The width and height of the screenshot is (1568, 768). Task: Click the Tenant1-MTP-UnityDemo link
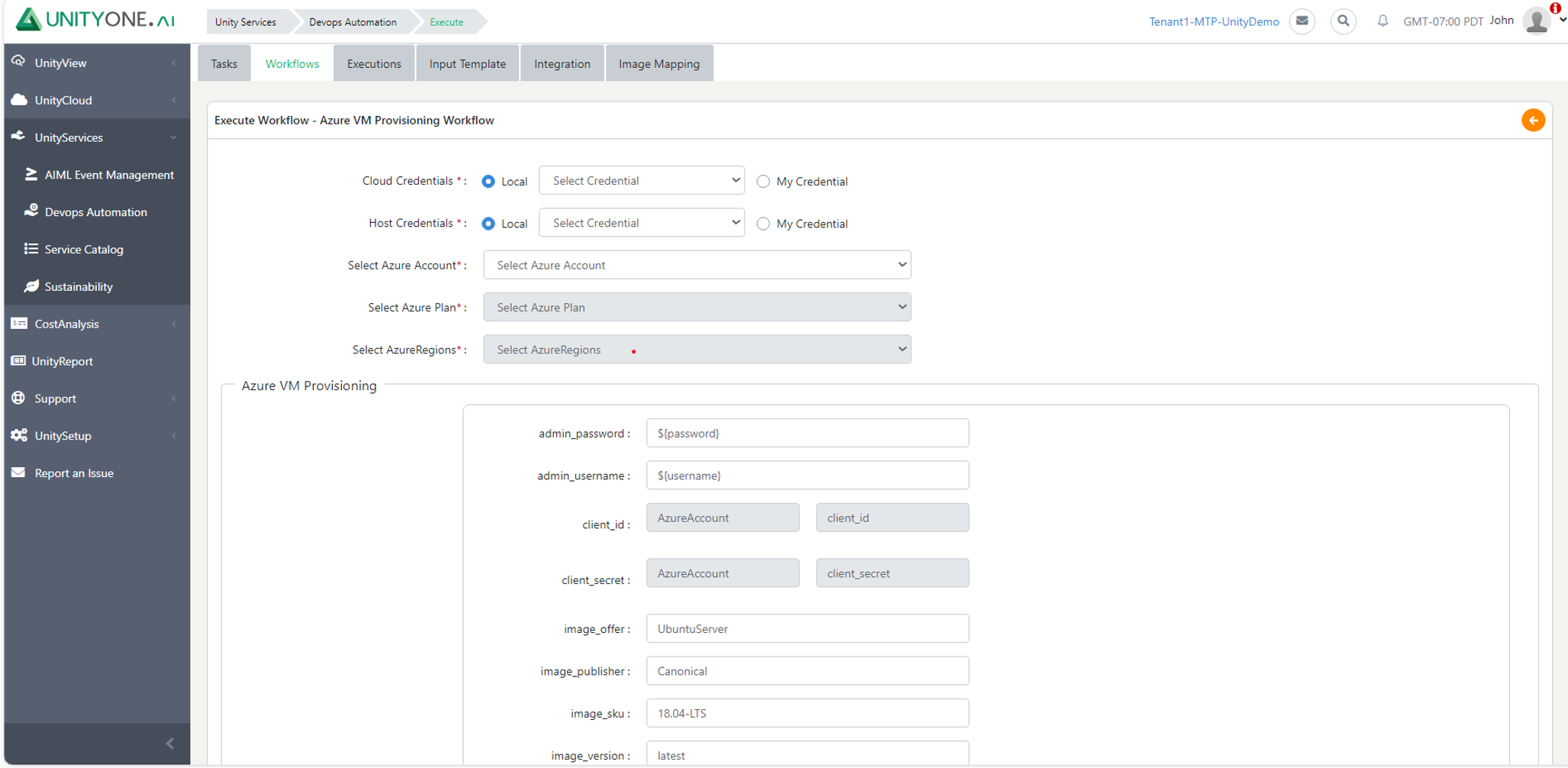[x=1214, y=21]
